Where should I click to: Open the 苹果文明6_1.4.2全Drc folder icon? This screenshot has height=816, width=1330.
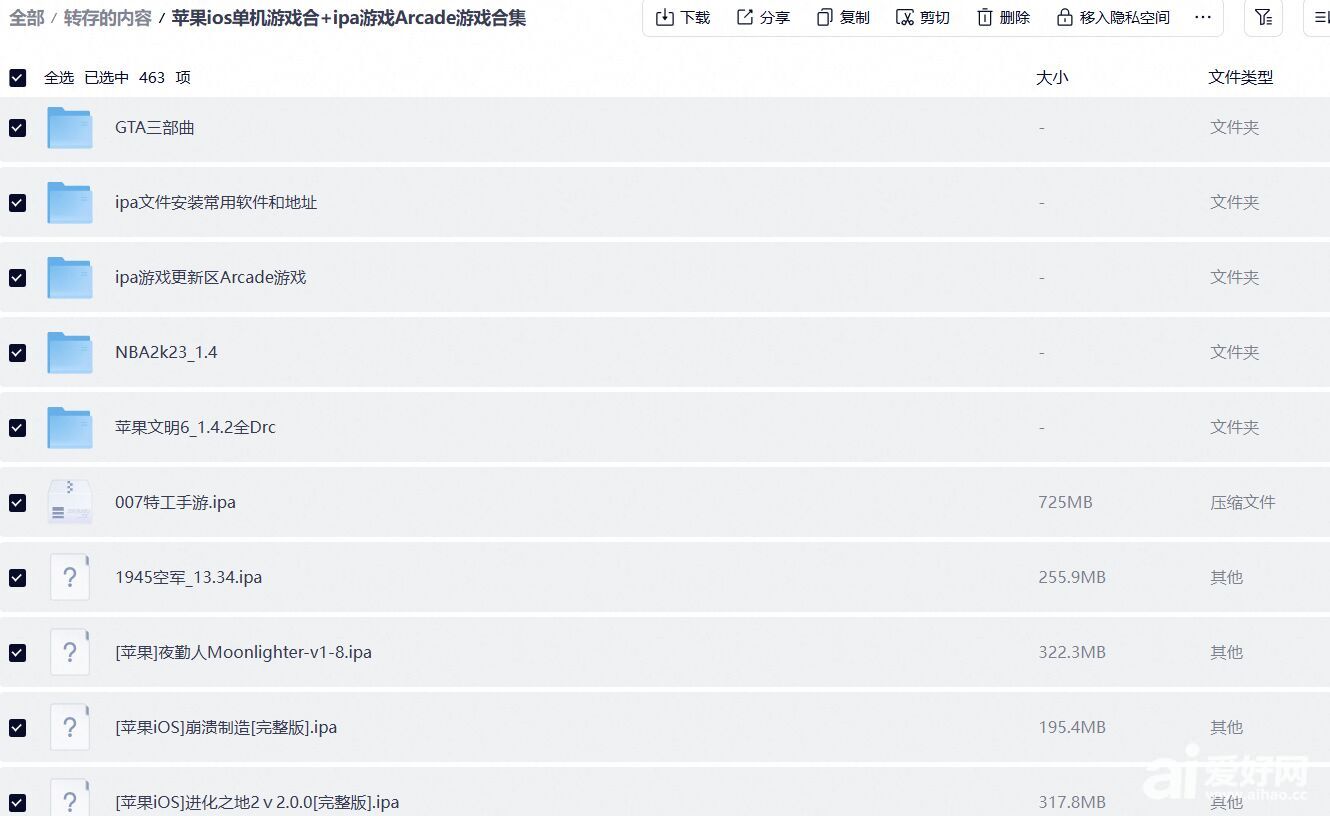[x=70, y=428]
